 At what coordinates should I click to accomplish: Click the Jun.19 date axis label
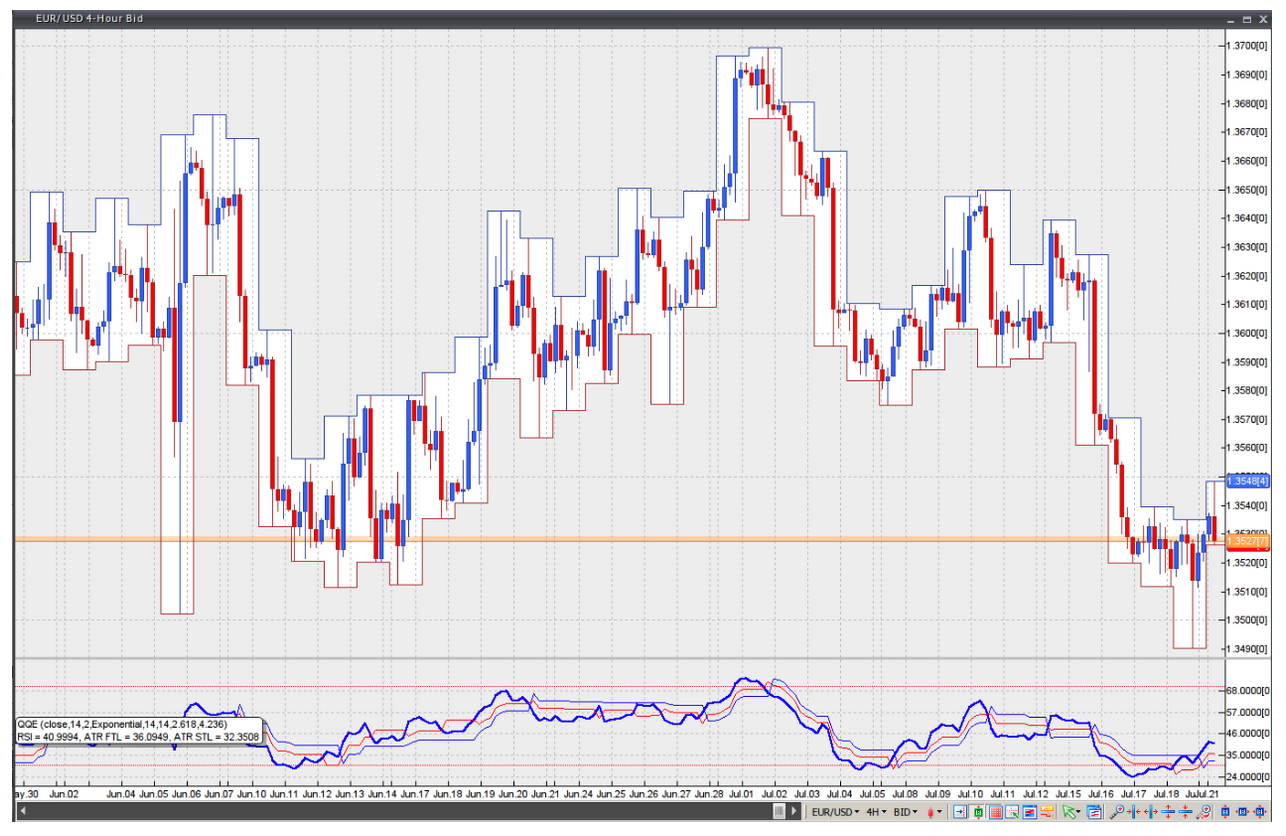point(481,794)
